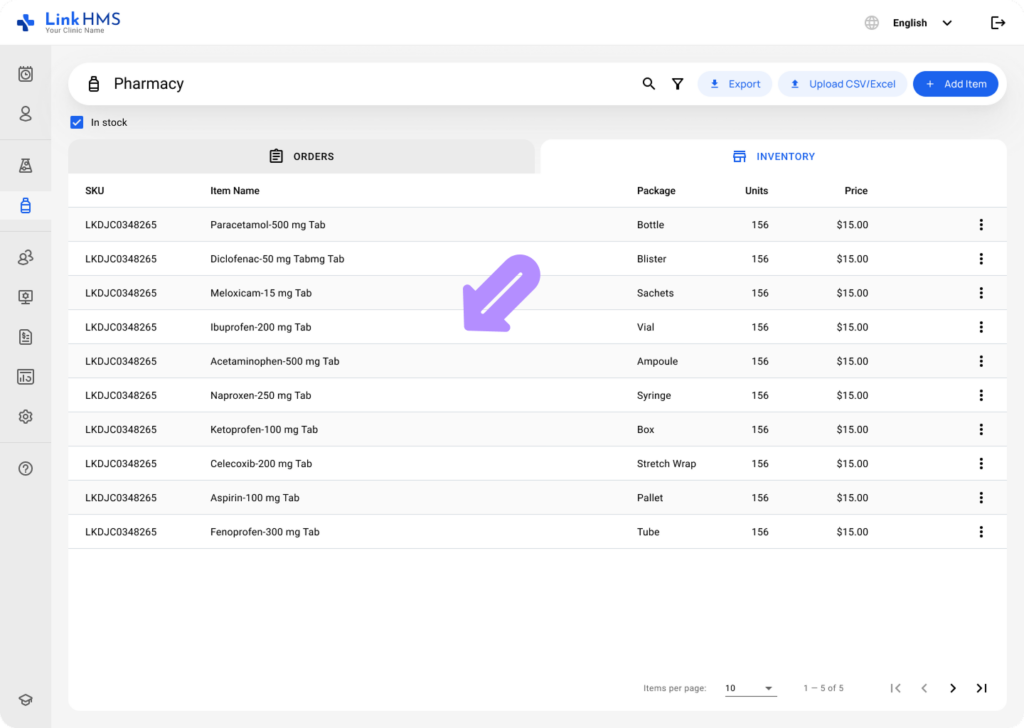Click the LinkHMS logo
This screenshot has height=728, width=1024.
tap(69, 22)
